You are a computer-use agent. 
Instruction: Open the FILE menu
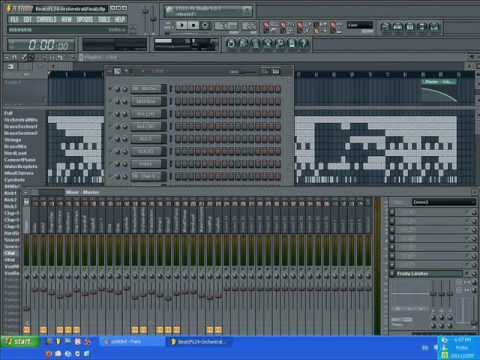[14, 20]
